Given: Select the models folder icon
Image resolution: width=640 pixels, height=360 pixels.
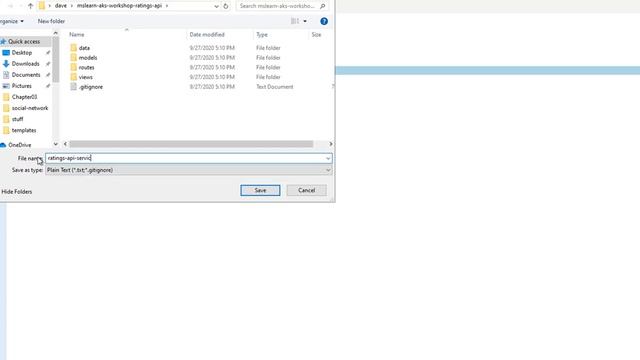Looking at the screenshot, I should coord(73,58).
